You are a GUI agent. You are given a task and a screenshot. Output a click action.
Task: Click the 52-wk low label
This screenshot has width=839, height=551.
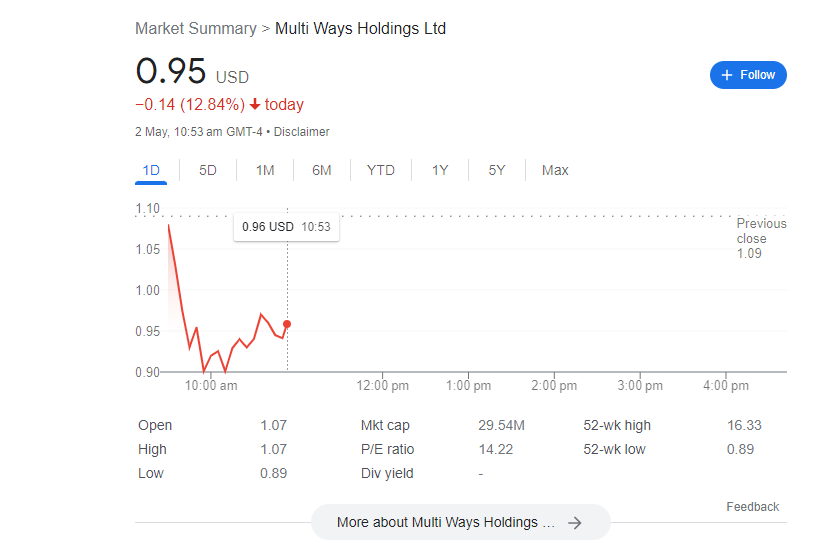coord(614,449)
